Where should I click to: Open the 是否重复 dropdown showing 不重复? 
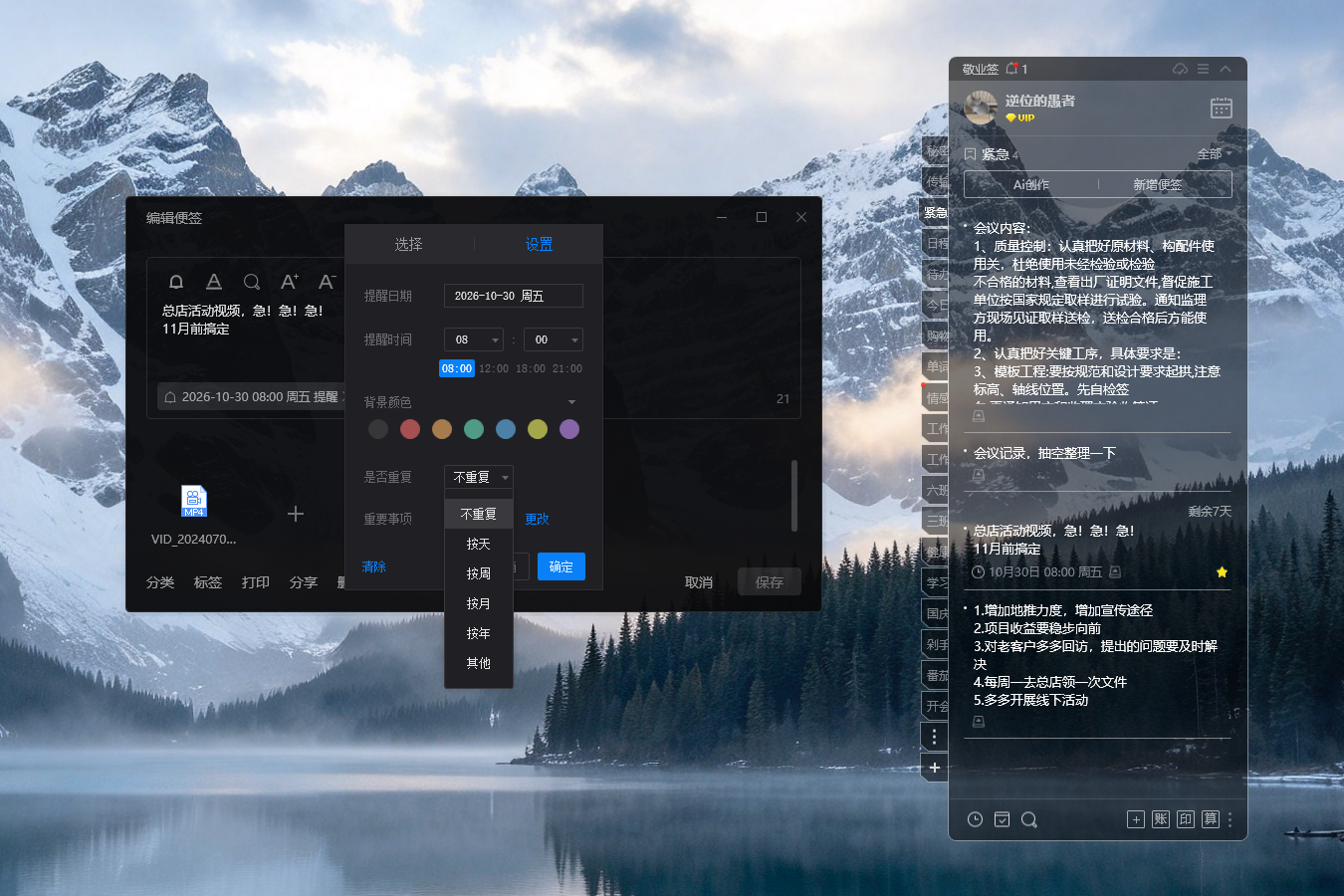coord(479,477)
